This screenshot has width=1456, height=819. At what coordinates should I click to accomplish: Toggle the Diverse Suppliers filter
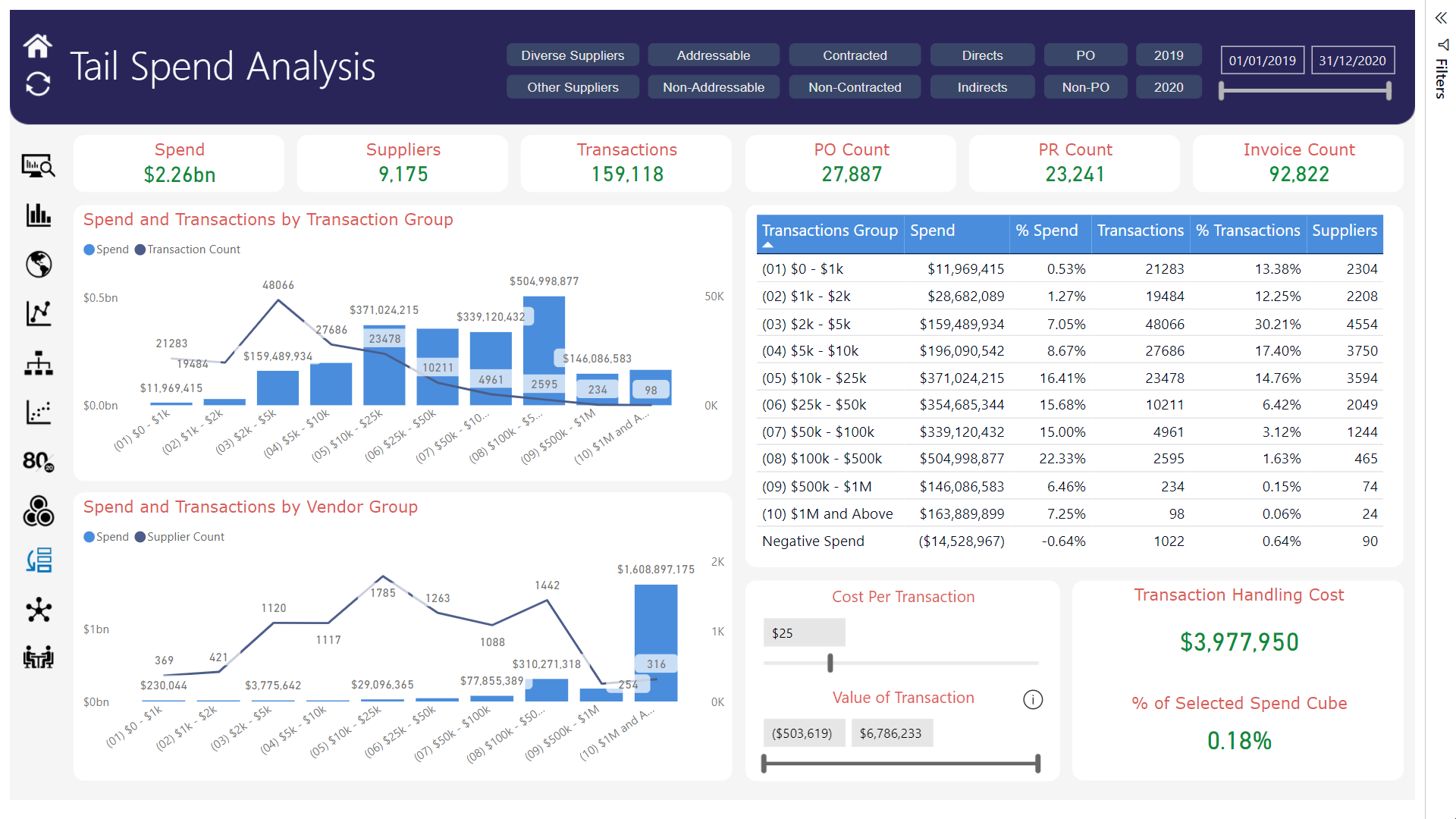573,55
